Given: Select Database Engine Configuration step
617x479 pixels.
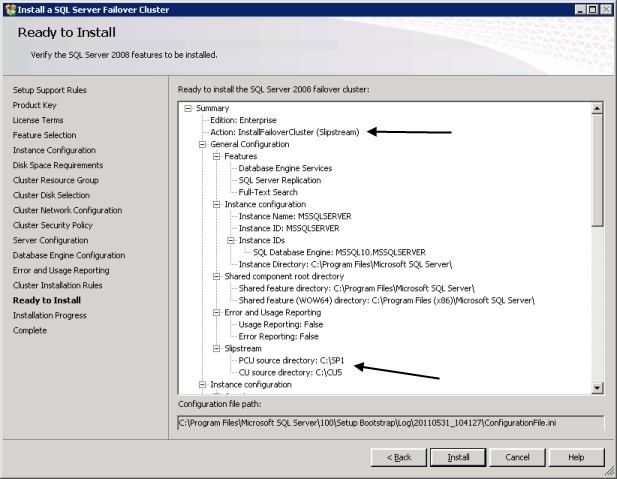Looking at the screenshot, I should click(x=69, y=255).
